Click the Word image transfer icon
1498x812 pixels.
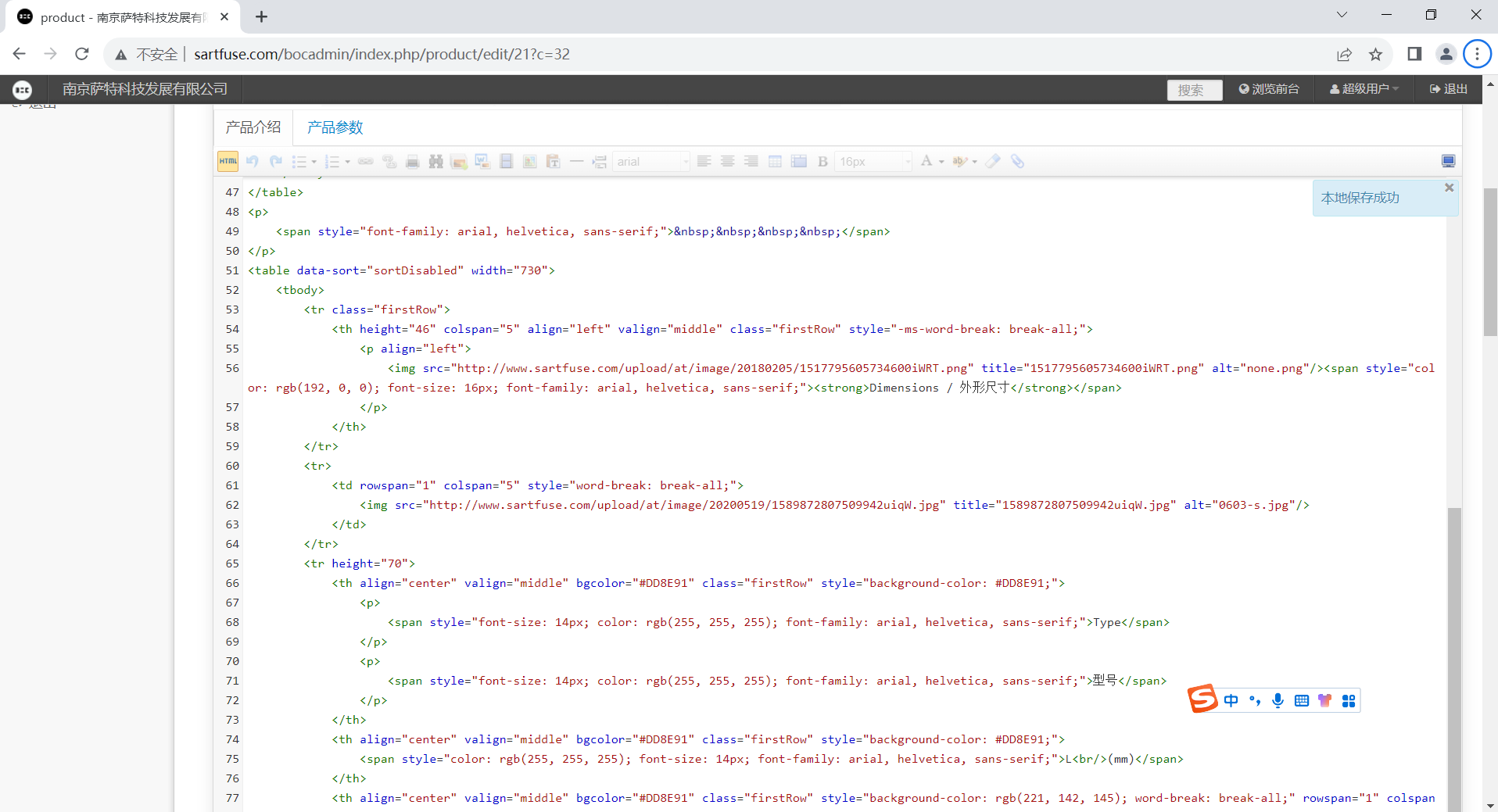click(x=482, y=161)
